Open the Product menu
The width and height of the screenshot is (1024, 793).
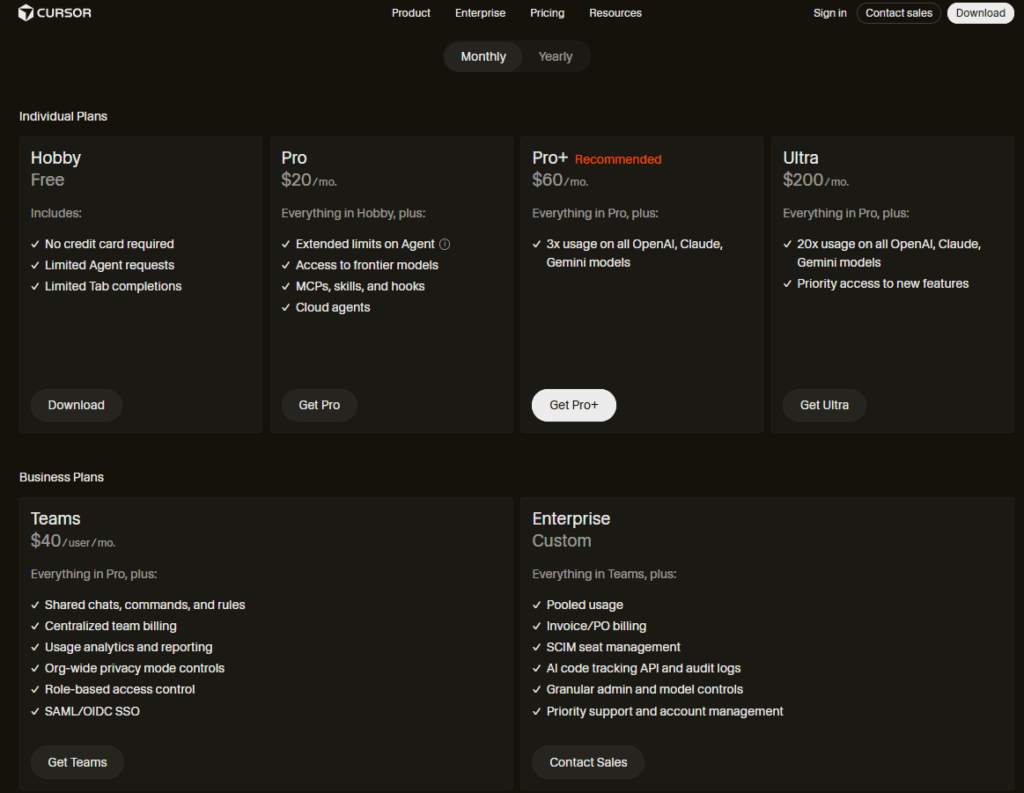tap(411, 13)
